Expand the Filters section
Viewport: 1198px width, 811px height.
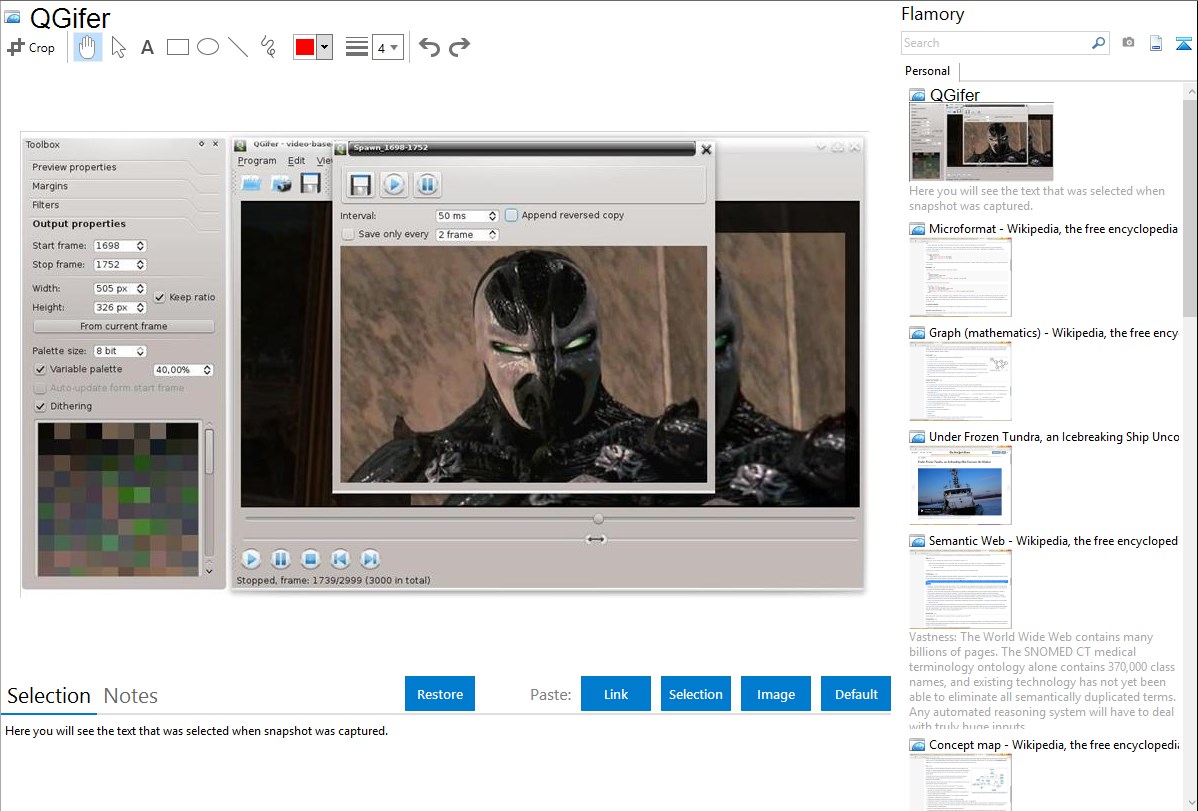tap(46, 205)
